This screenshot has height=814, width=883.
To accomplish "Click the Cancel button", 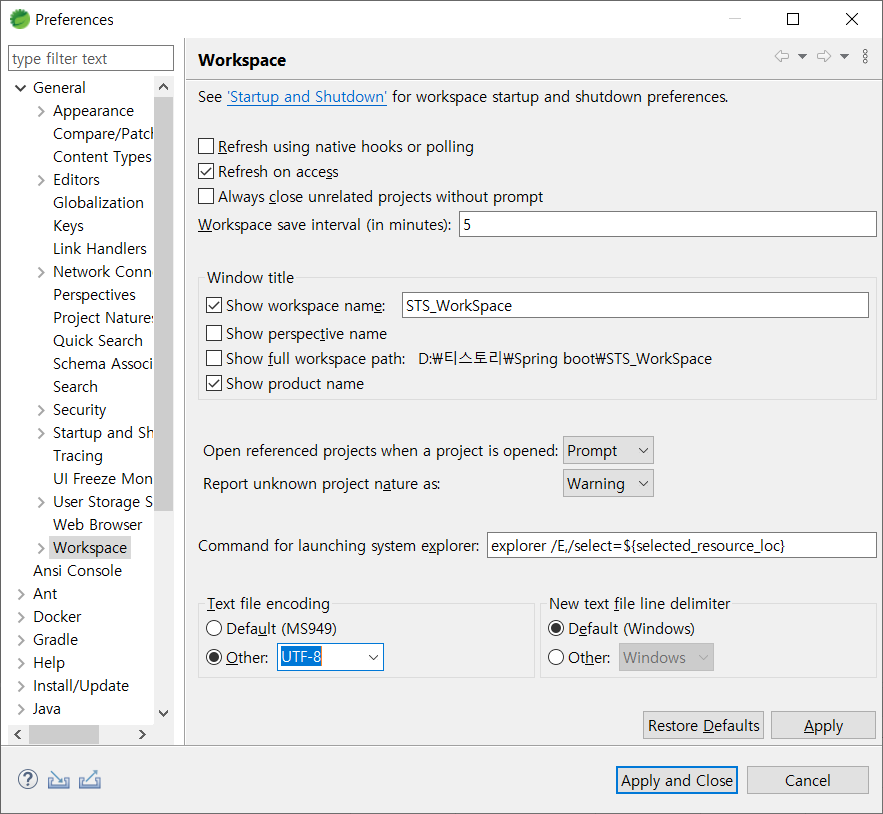I will [x=808, y=780].
